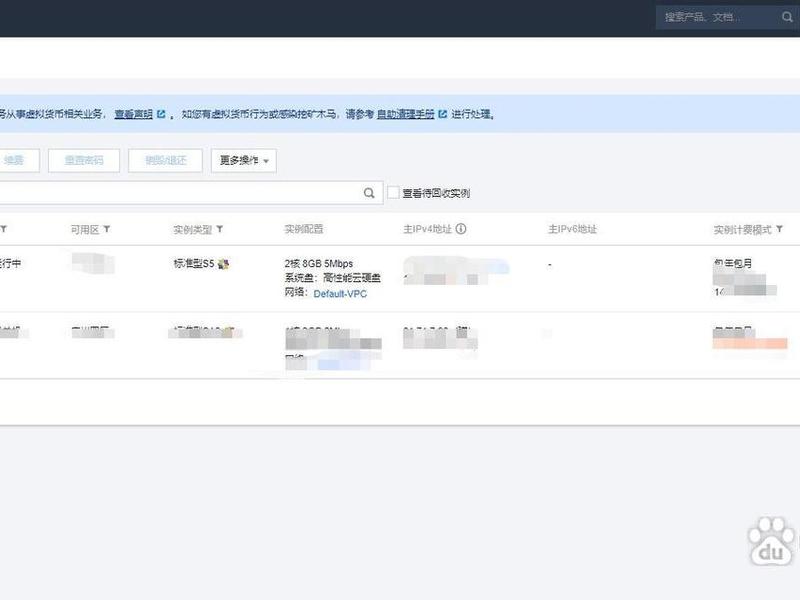The width and height of the screenshot is (800, 600).
Task: Toggle the 查看待回收实例 checkbox
Action: (393, 193)
